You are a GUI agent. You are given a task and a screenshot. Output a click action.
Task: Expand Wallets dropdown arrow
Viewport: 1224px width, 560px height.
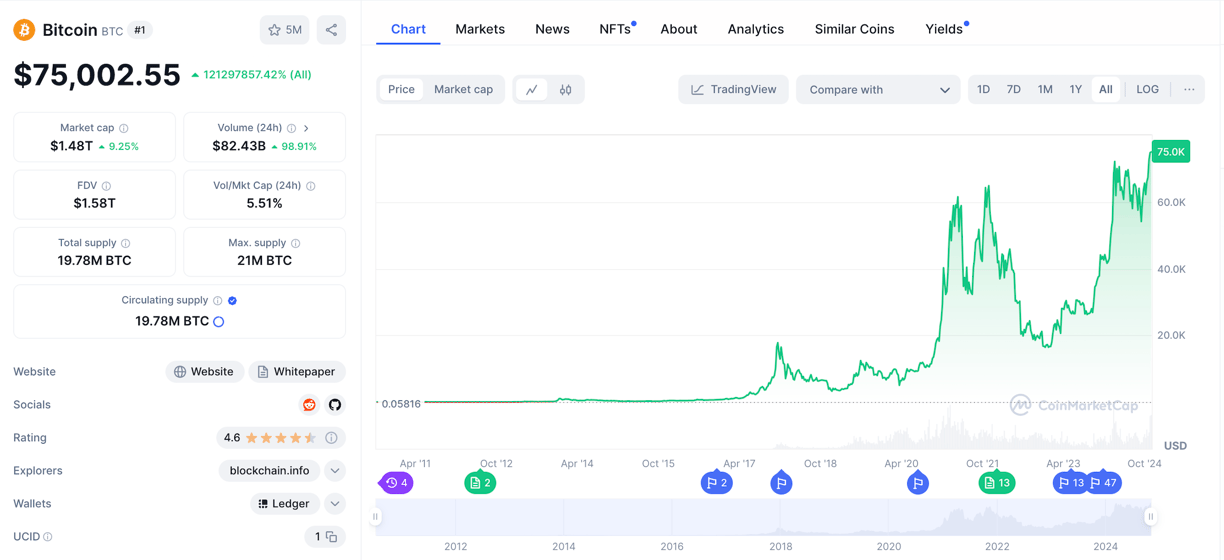(x=335, y=504)
